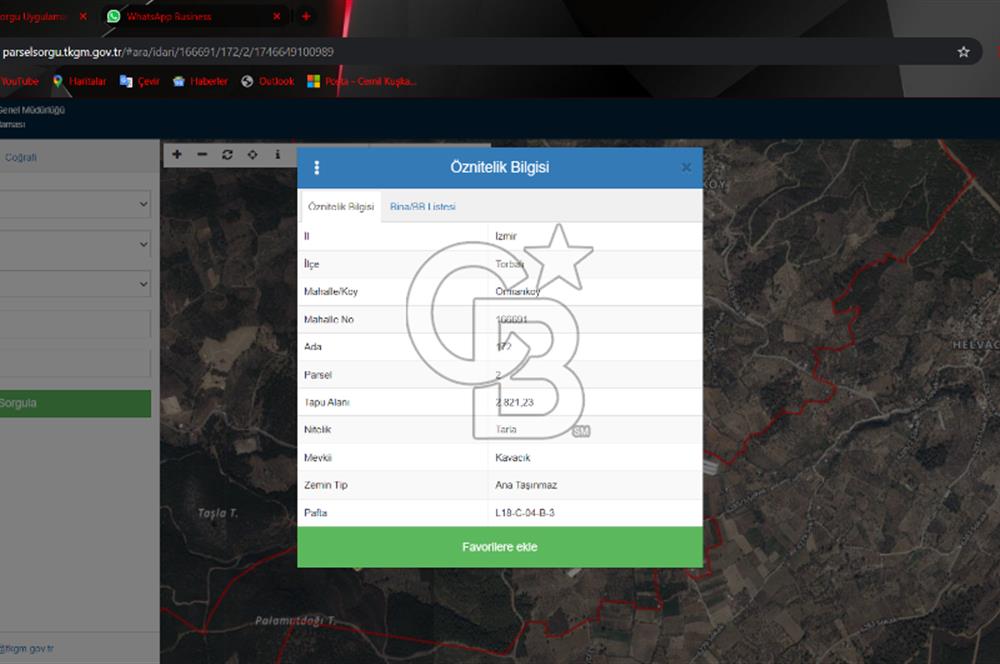The width and height of the screenshot is (1000, 664).
Task: Expand the first dropdown in left panel
Action: (75, 204)
